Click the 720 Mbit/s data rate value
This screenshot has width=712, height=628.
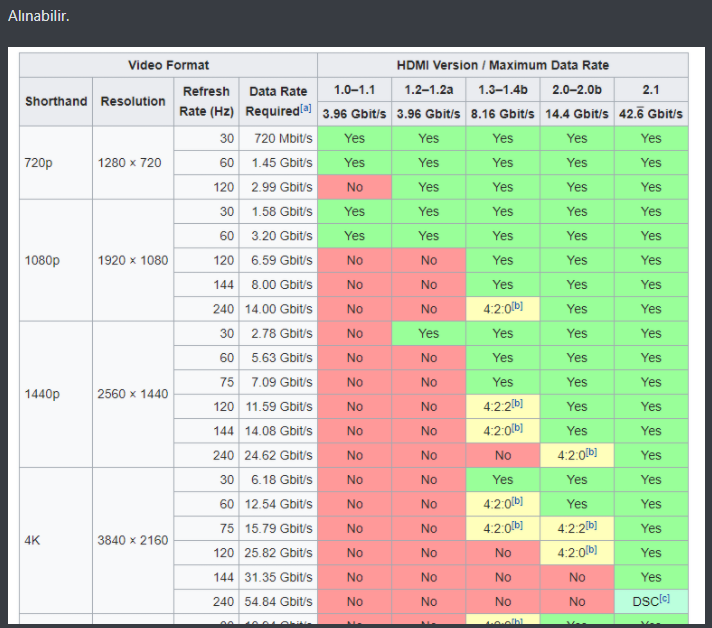pos(283,138)
